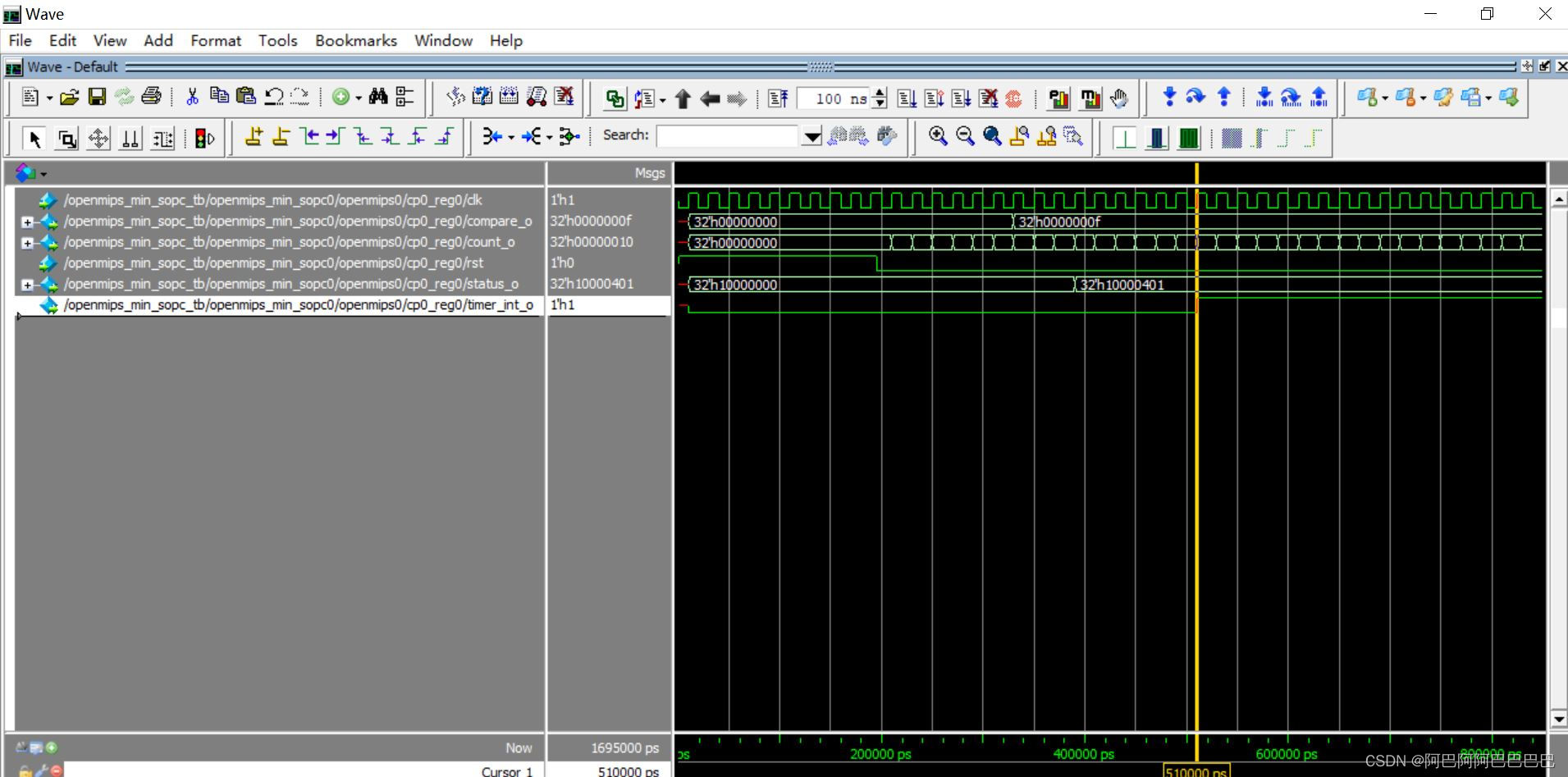Open the Tools menu
This screenshot has height=777, width=1568.
278,40
